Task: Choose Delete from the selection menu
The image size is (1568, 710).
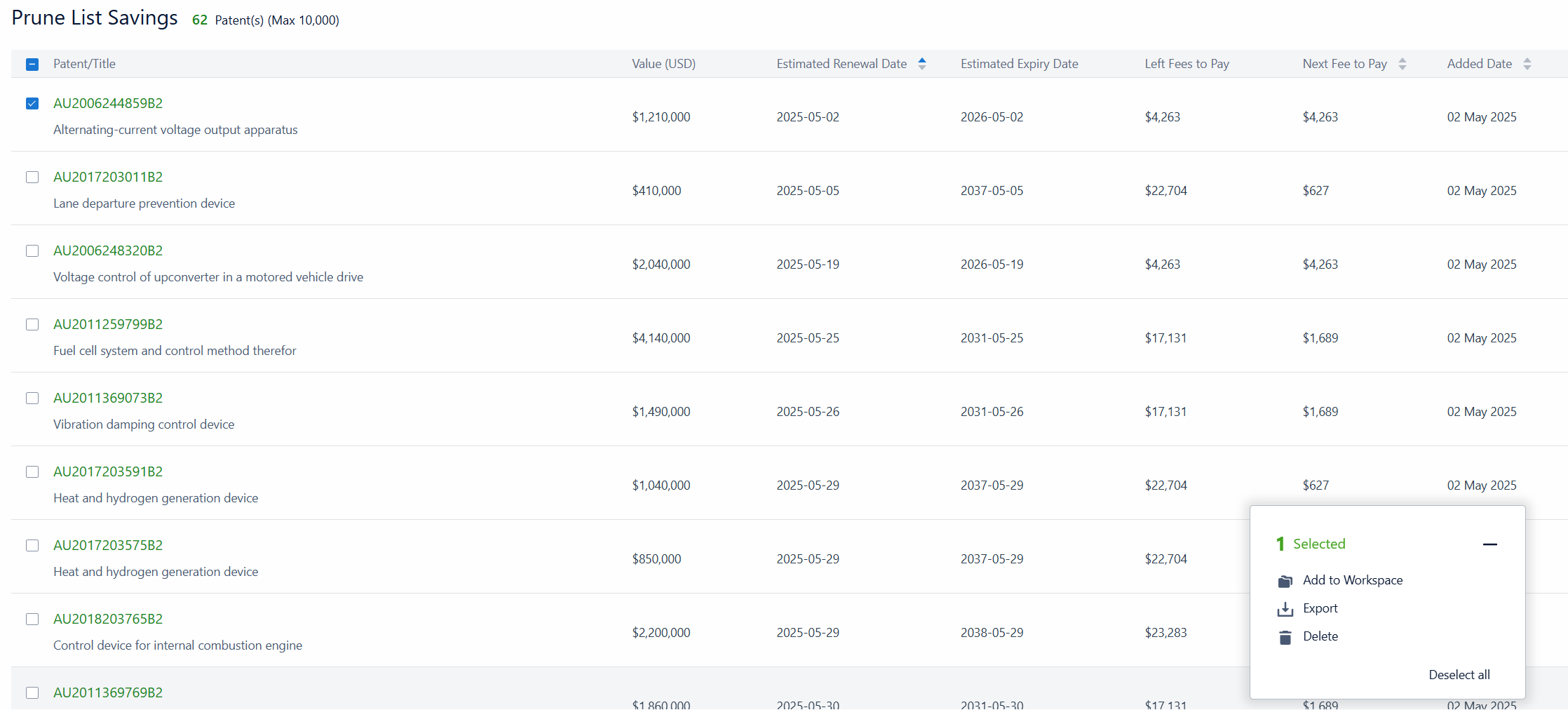Action: pos(1320,636)
